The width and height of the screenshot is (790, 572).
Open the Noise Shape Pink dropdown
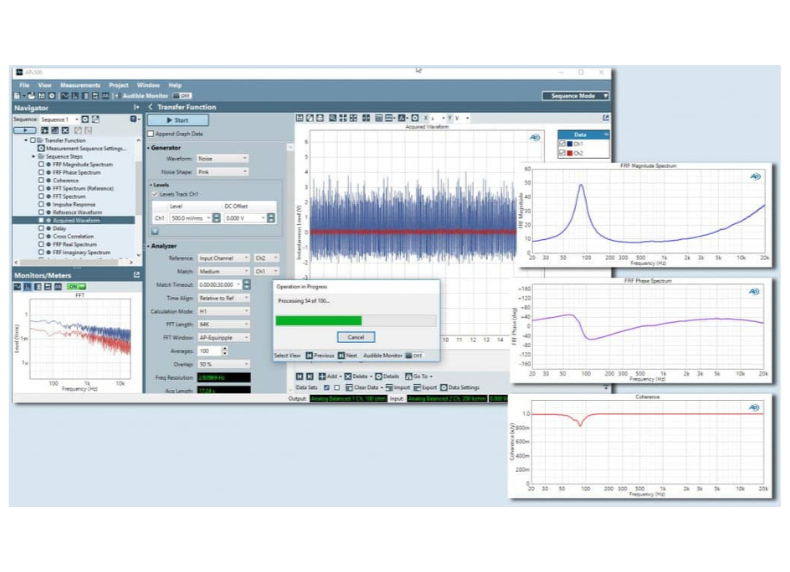click(x=223, y=172)
